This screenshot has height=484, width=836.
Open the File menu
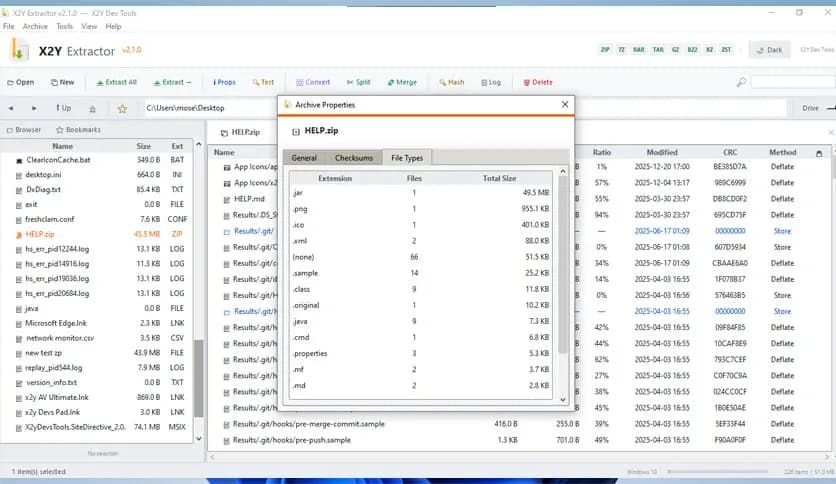(x=9, y=26)
